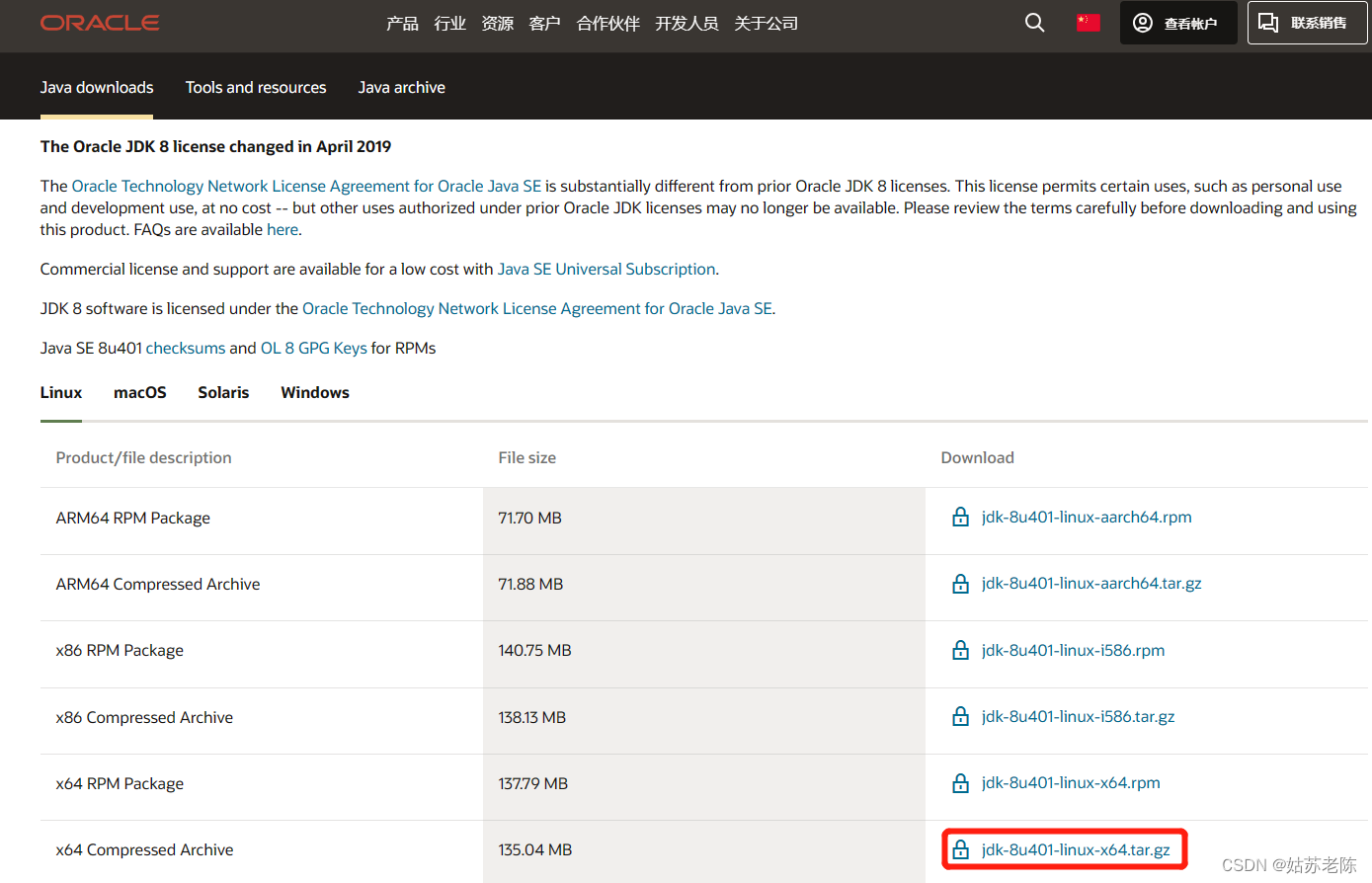Open Java SE Universal Subscription link

606,269
